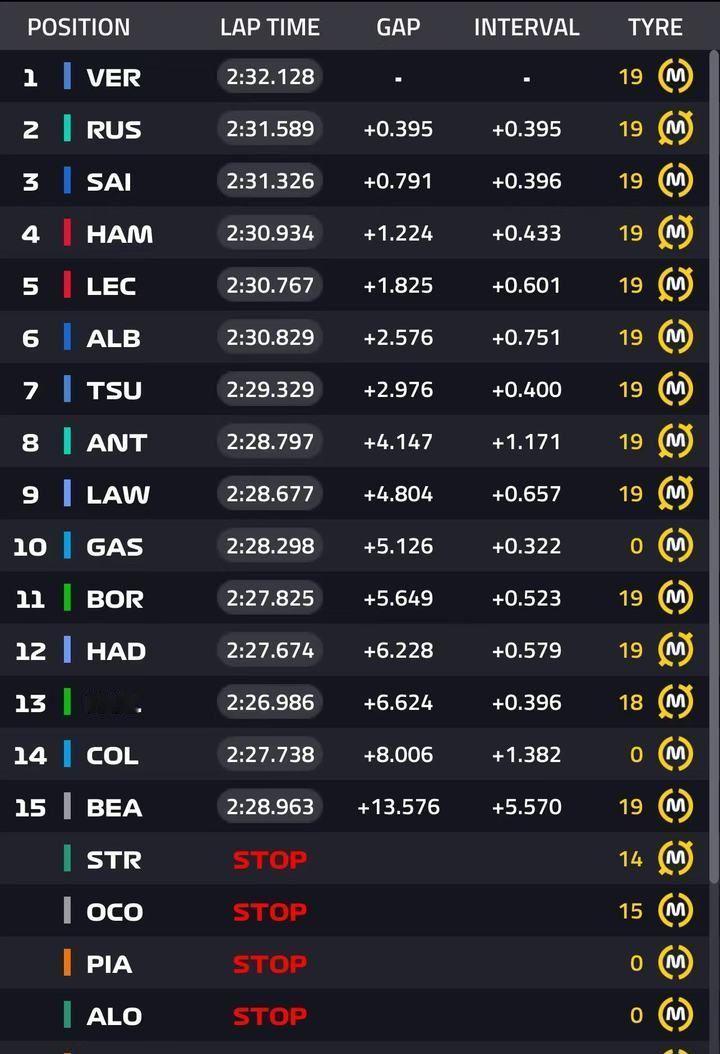Click the TYRE column header

[655, 27]
